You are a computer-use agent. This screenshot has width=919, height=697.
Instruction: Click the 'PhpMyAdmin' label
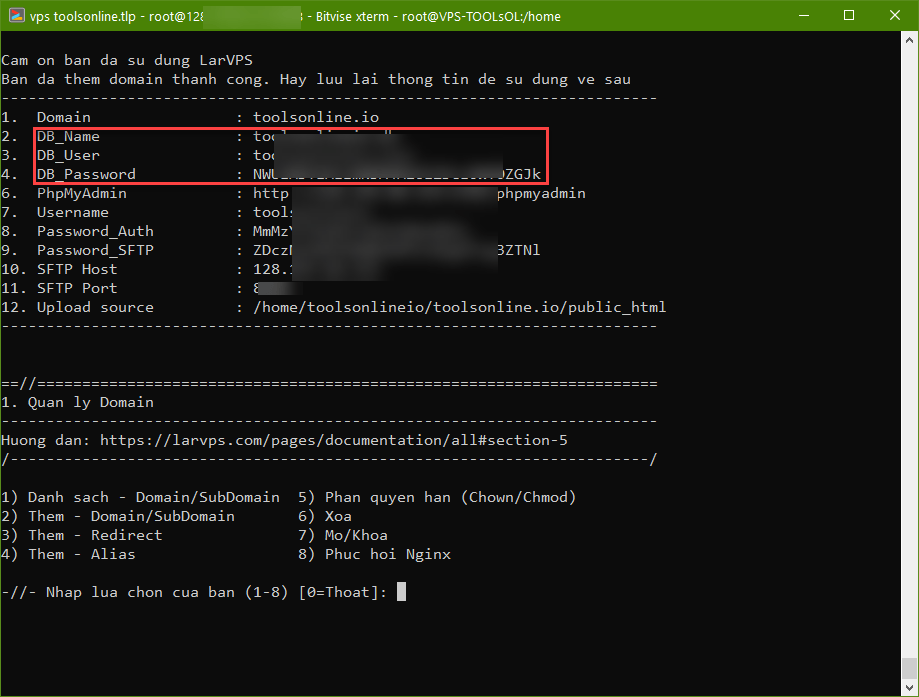pos(81,193)
